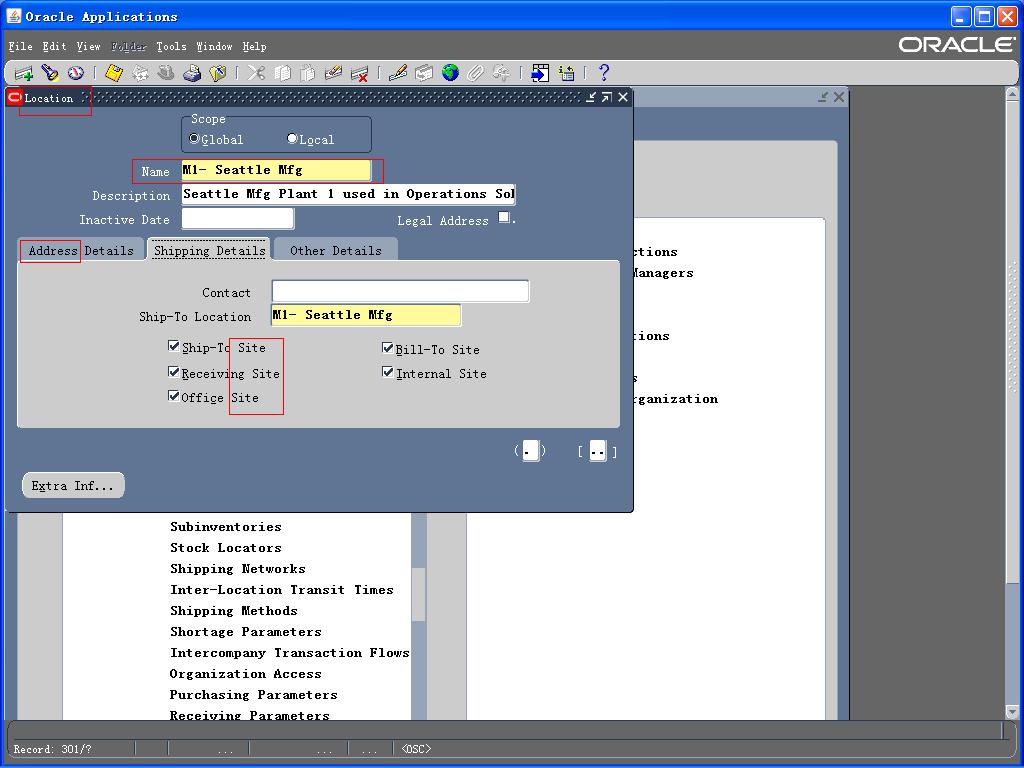Open the View menu
This screenshot has width=1024, height=768.
point(88,46)
